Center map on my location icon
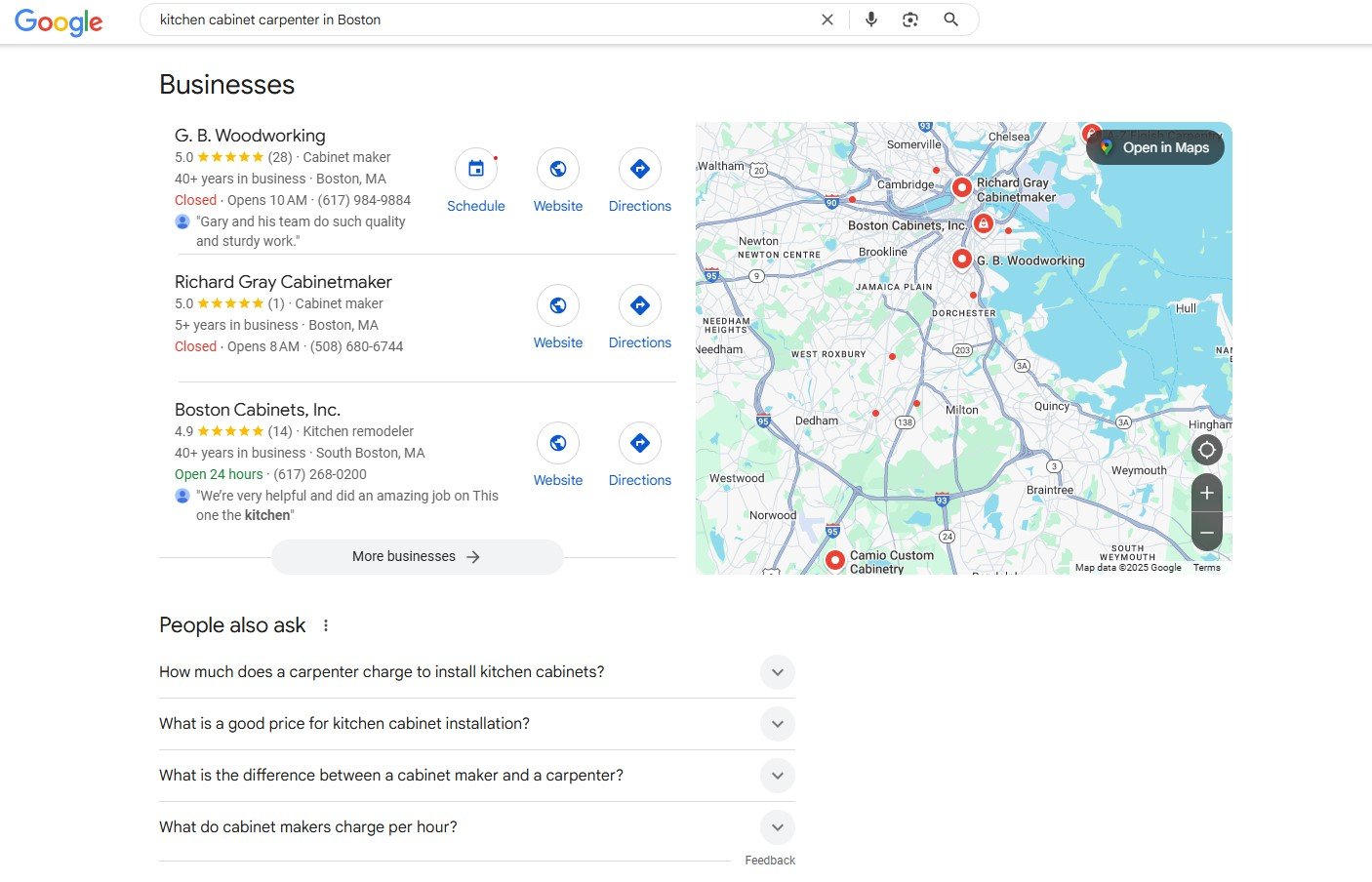 tap(1207, 450)
